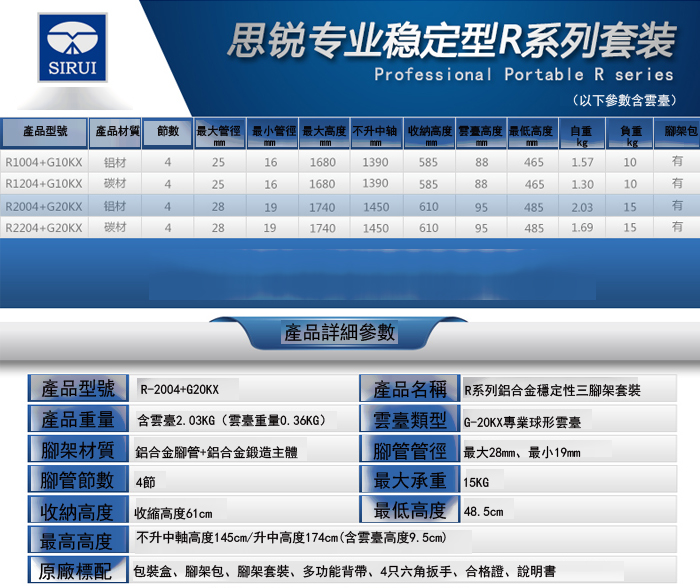Image resolution: width=700 pixels, height=588 pixels.
Task: Click the 最大高度 column header
Action: (x=324, y=133)
